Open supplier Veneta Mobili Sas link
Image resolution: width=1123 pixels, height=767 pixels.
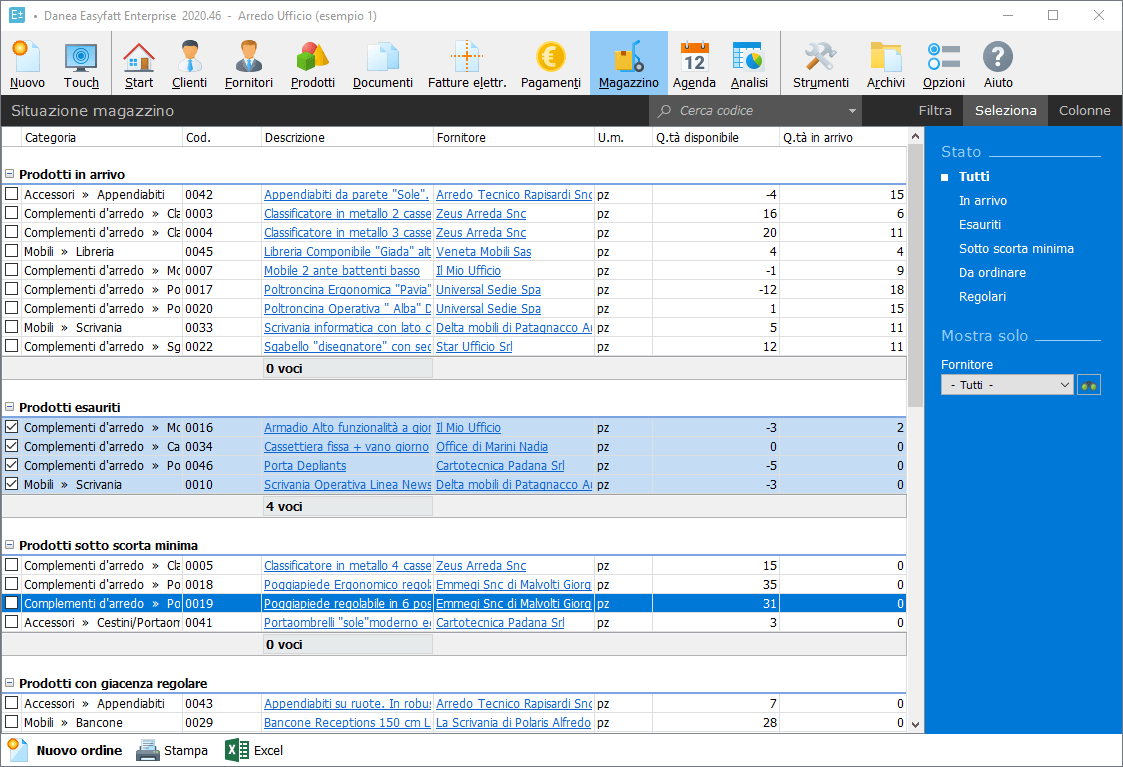483,251
